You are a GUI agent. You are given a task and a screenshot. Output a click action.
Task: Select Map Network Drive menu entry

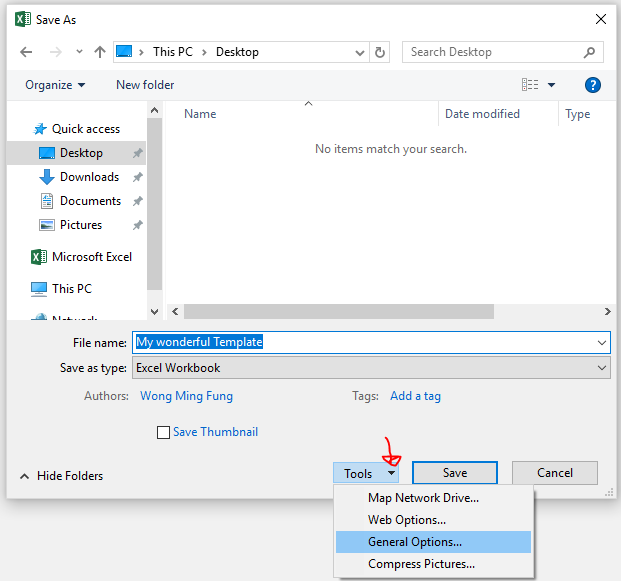(423, 498)
